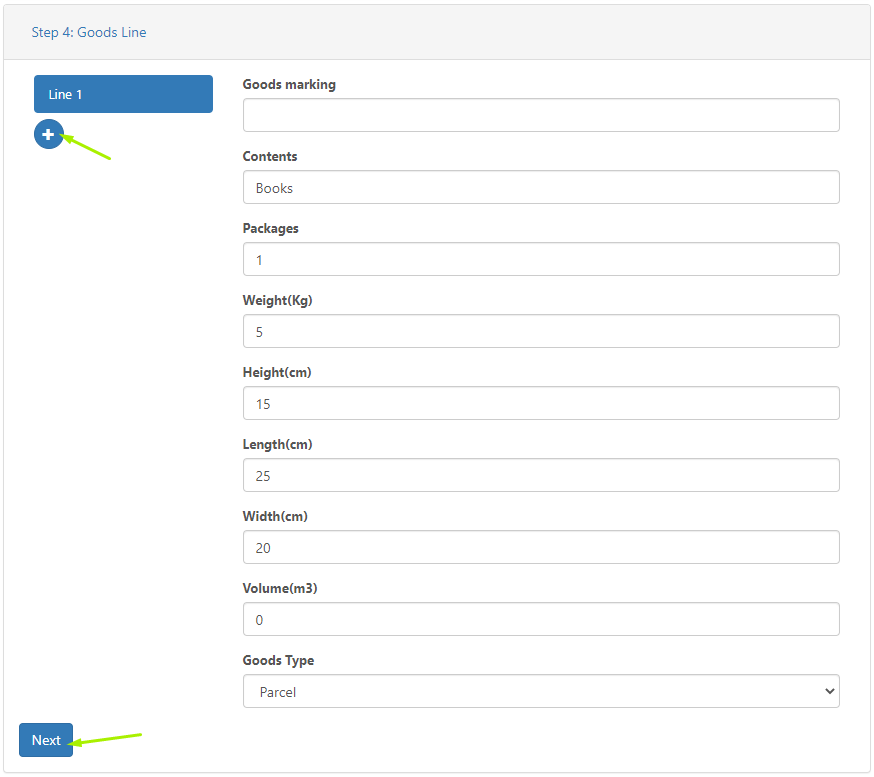The width and height of the screenshot is (874, 777).
Task: Click the Goods Type label
Action: point(278,660)
